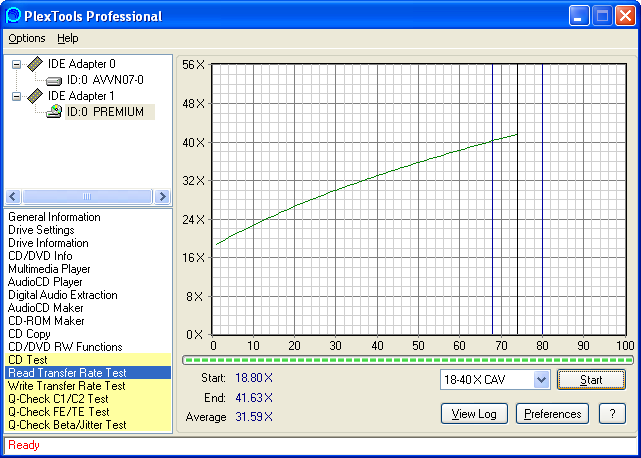Image resolution: width=641 pixels, height=458 pixels.
Task: Collapse the IDE Adapter 0 tree node
Action: point(16,64)
